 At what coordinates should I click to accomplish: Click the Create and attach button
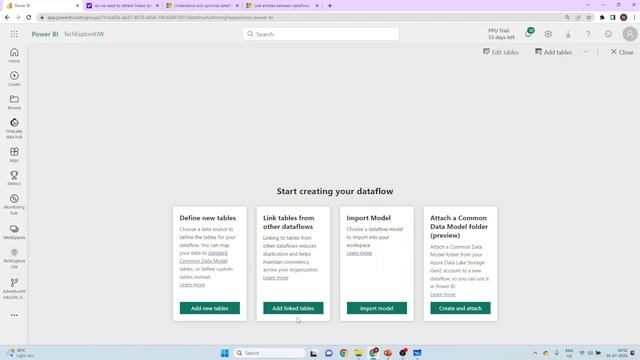pyautogui.click(x=460, y=308)
